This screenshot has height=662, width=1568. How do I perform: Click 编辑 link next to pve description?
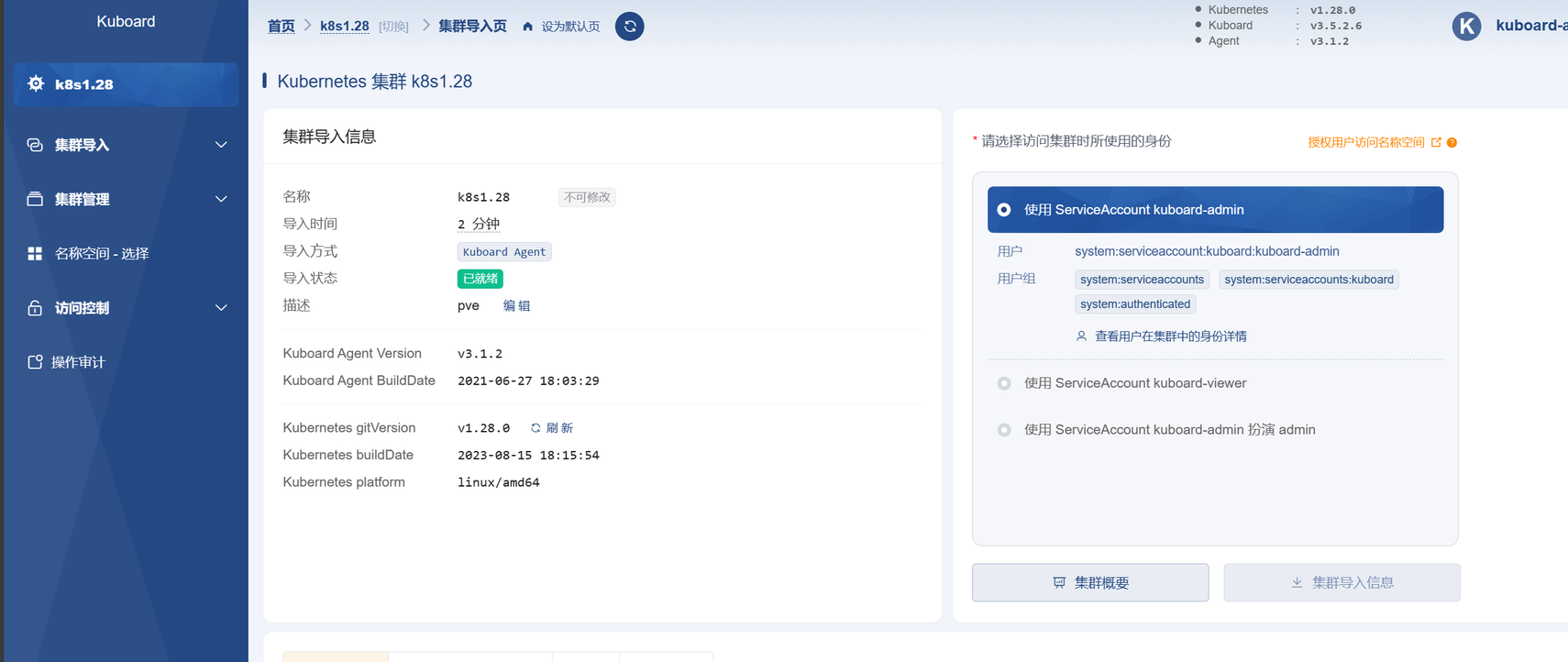point(517,306)
